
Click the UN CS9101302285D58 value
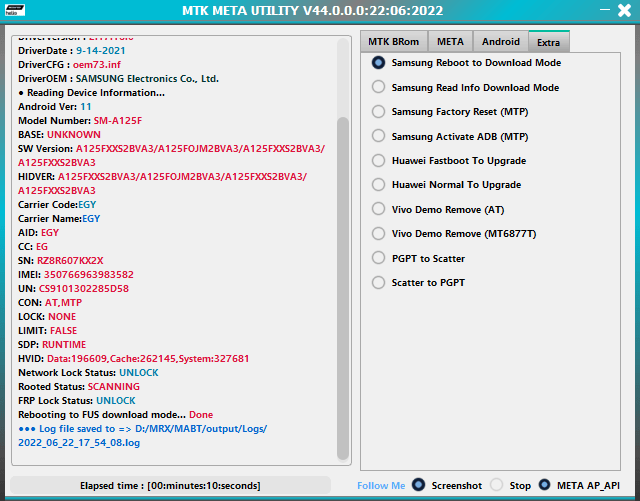click(84, 289)
